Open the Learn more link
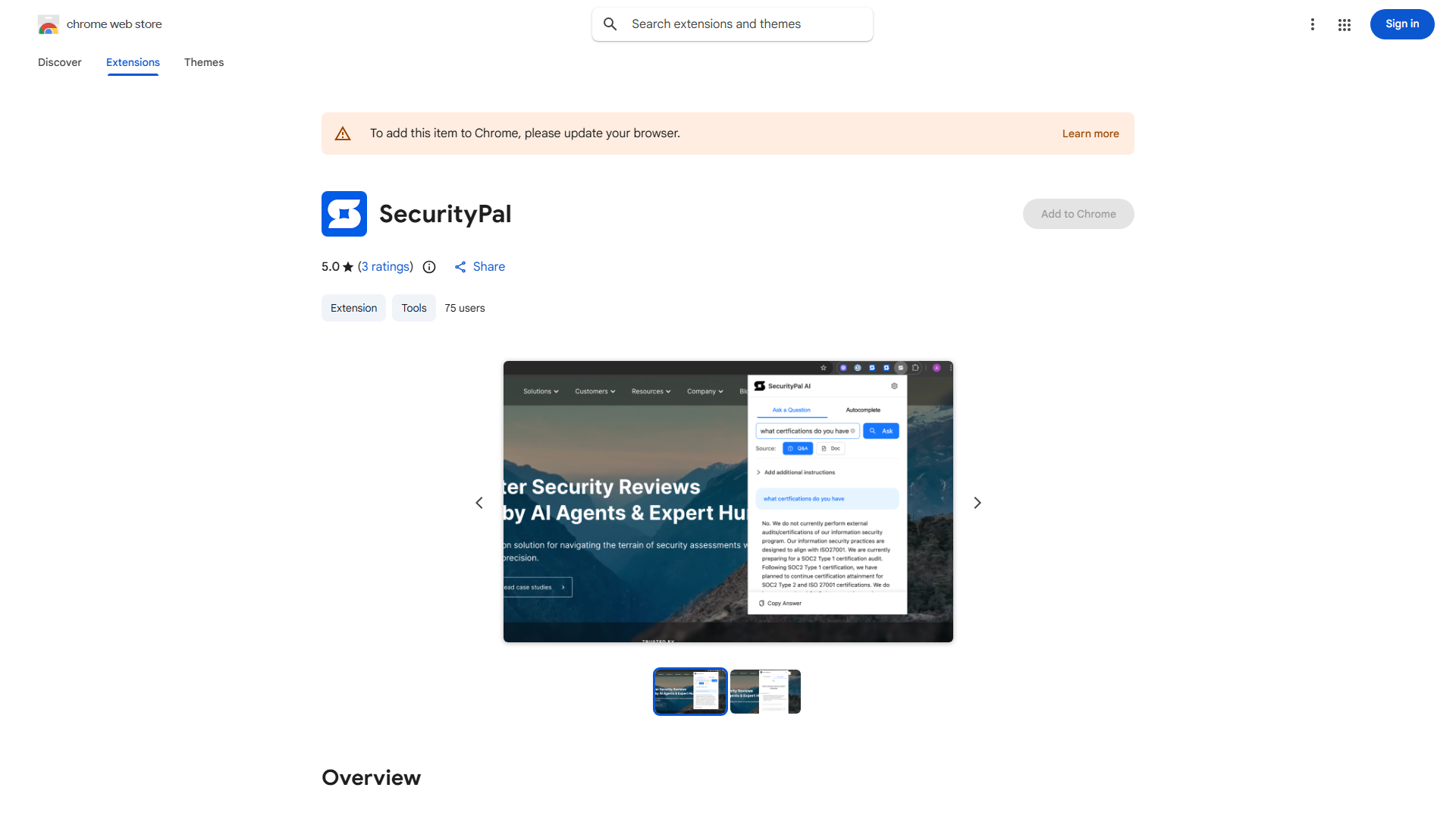This screenshot has width=1456, height=819. click(1090, 133)
